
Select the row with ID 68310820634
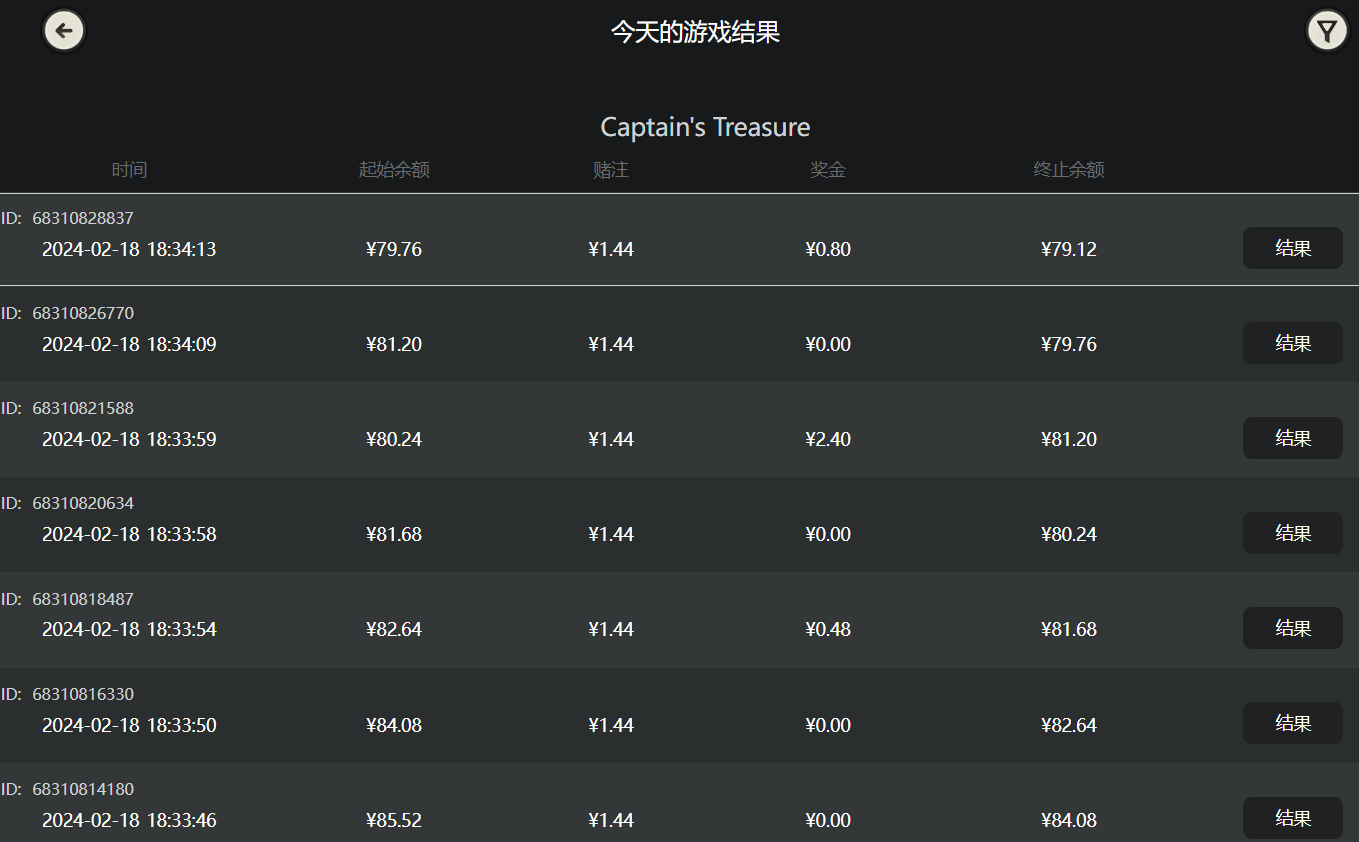pos(83,503)
